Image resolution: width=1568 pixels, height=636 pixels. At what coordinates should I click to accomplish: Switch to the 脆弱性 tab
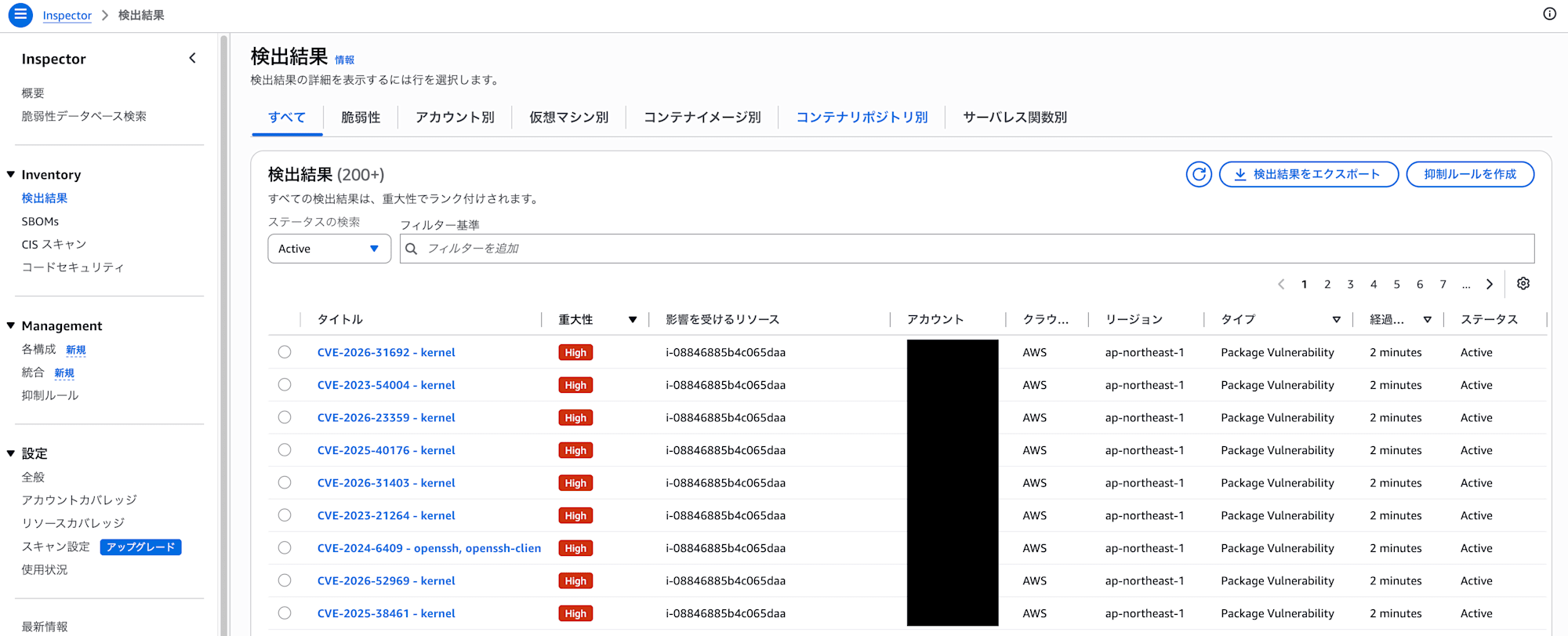(361, 118)
